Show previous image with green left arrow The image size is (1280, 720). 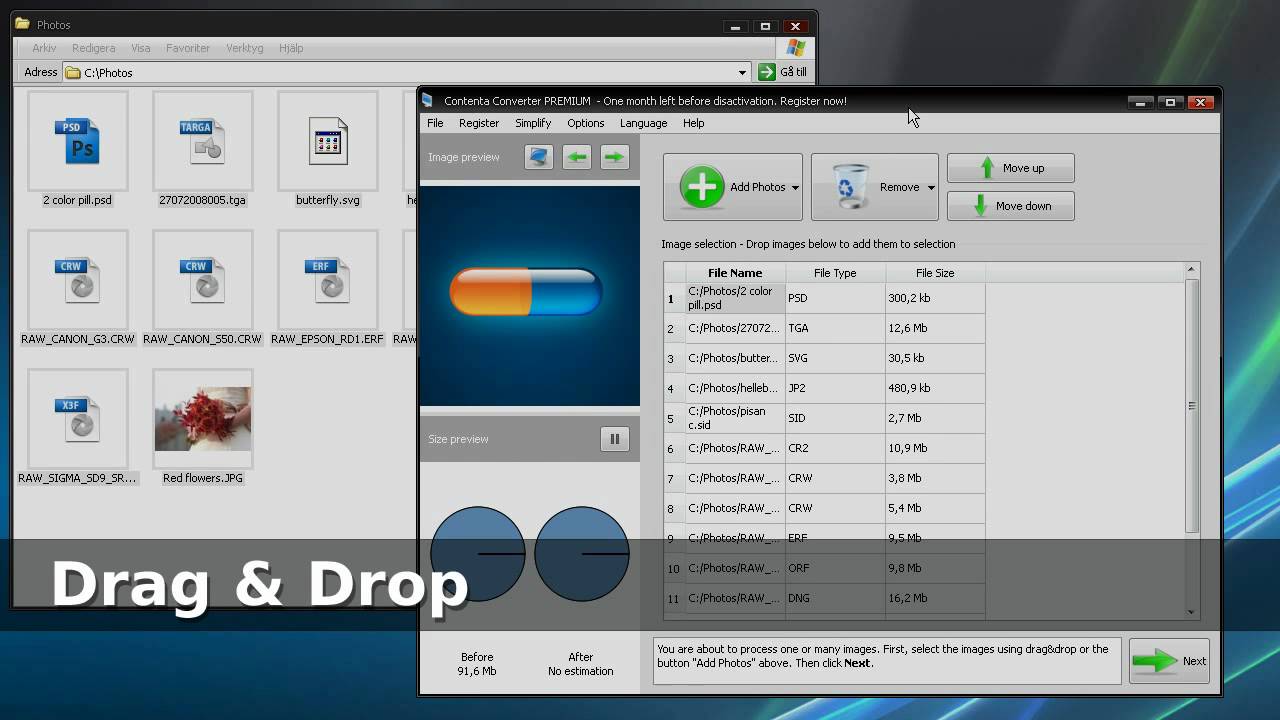577,157
